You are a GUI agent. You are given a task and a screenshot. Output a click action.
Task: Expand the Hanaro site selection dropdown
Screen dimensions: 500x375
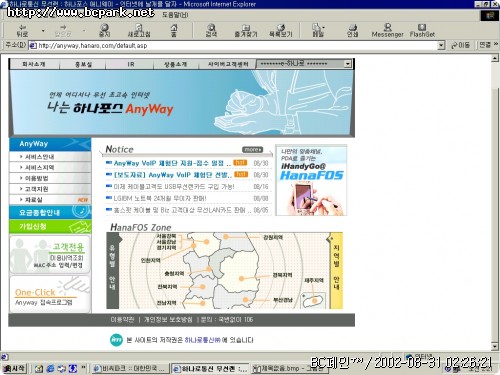point(348,64)
